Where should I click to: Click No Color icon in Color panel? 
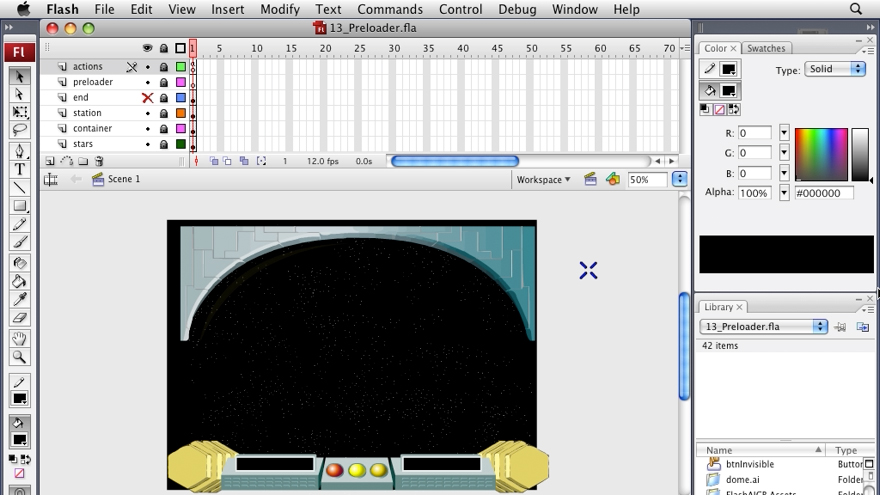click(719, 109)
